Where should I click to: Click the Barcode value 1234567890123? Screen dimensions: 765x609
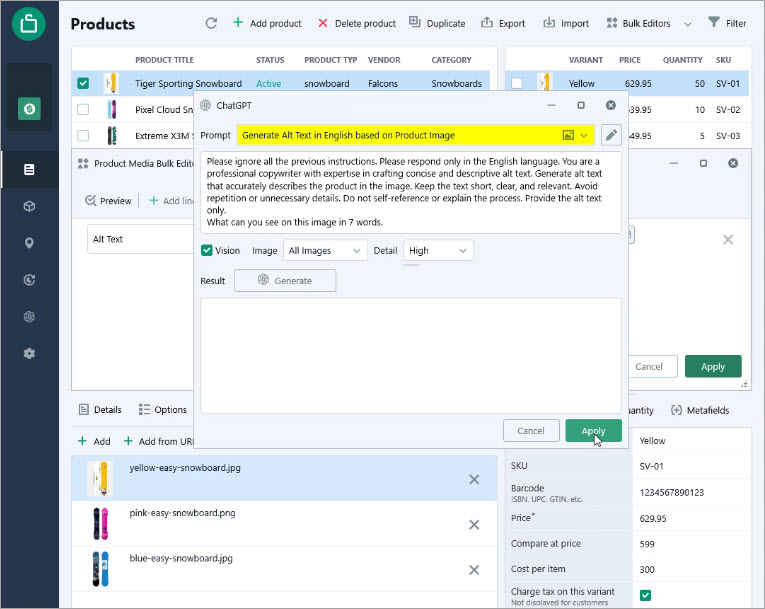tap(692, 492)
